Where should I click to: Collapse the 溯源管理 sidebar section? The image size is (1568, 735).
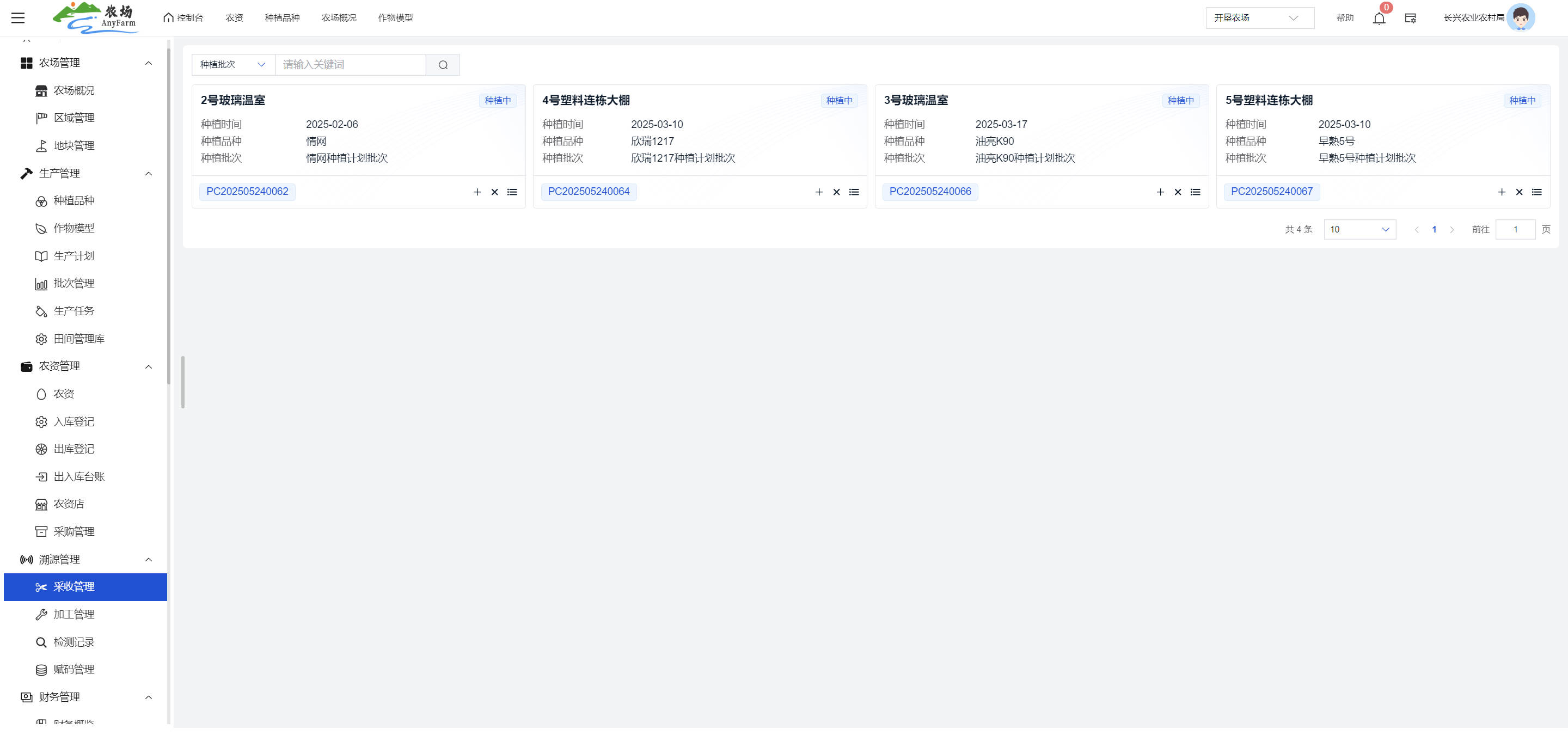(148, 559)
